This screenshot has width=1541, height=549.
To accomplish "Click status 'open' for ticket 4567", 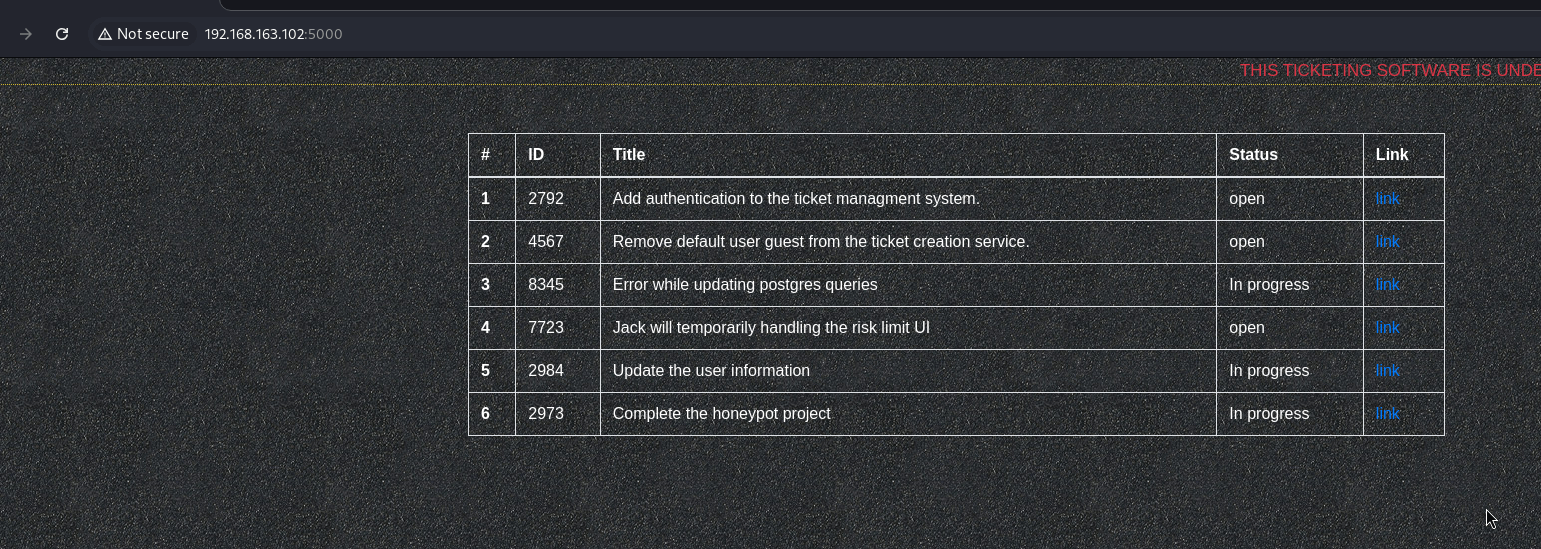I will (x=1247, y=242).
